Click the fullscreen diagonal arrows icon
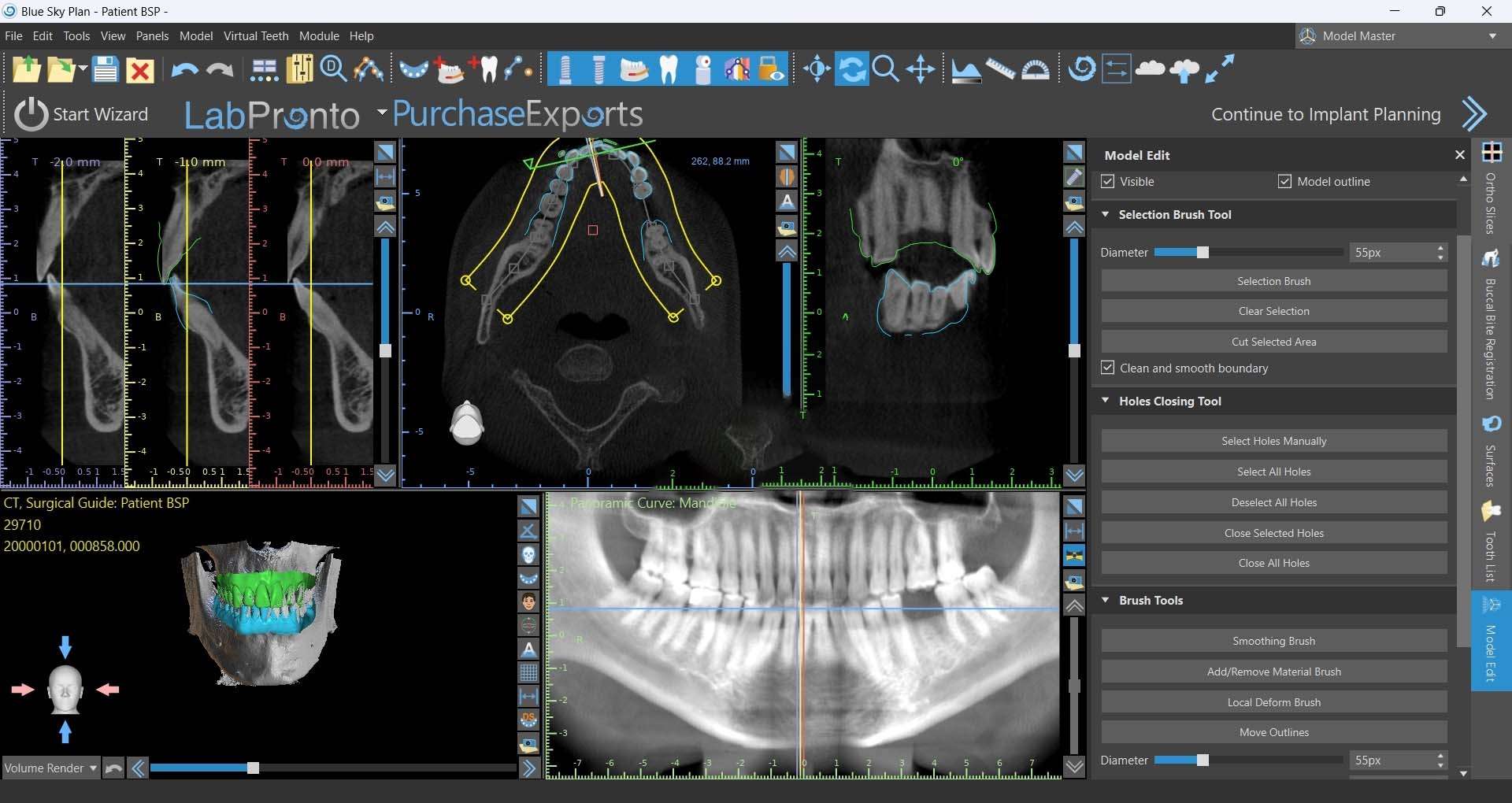 point(1220,69)
